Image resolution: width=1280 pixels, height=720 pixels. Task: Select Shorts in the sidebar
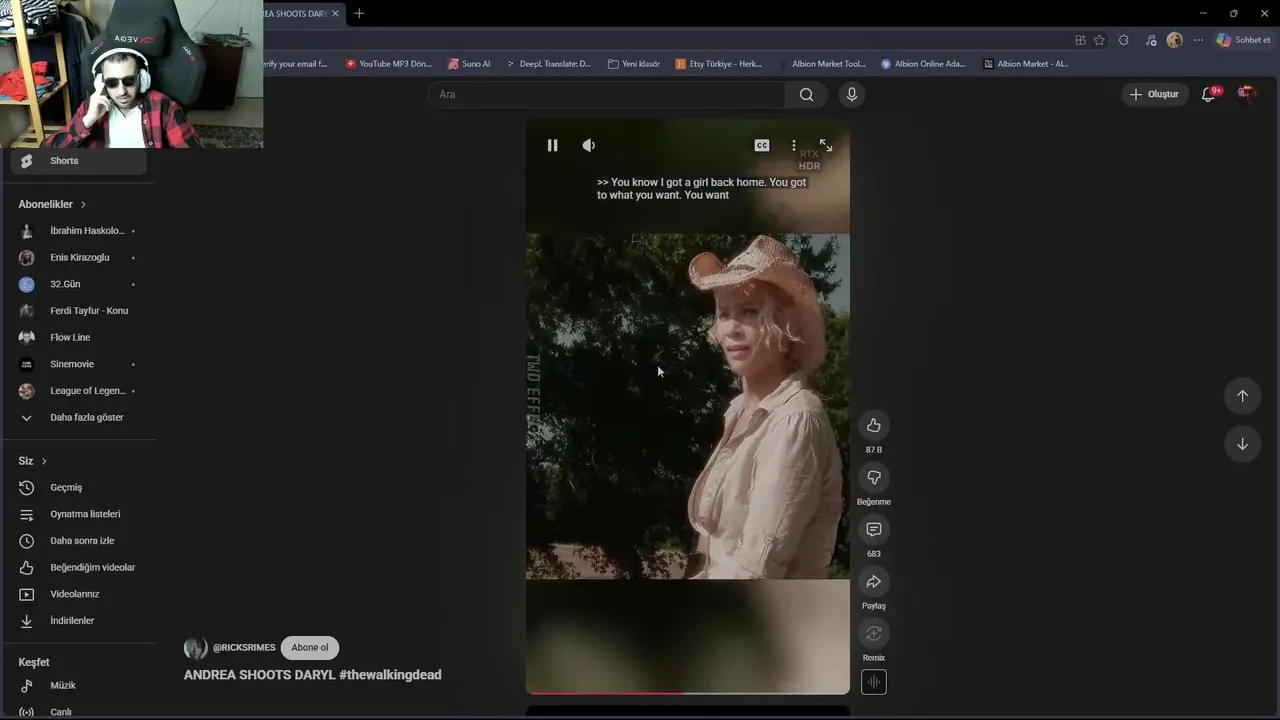[78, 161]
